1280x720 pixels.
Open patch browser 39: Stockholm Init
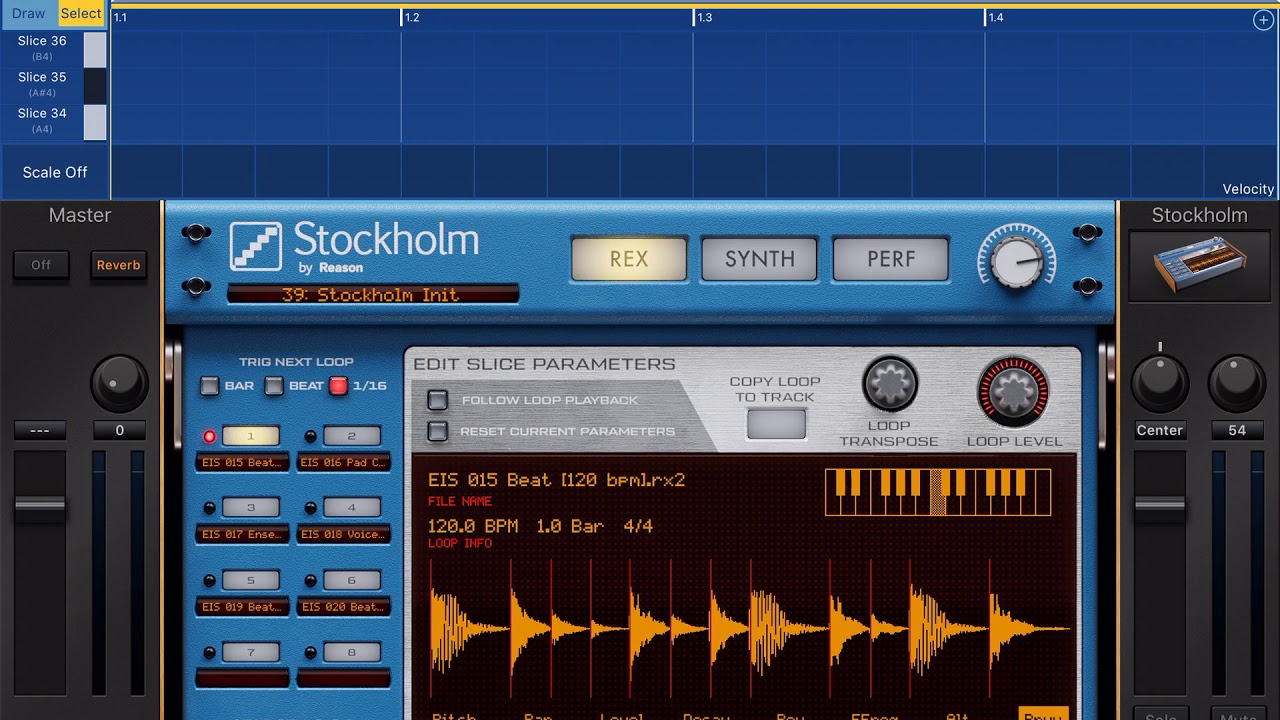(x=372, y=294)
